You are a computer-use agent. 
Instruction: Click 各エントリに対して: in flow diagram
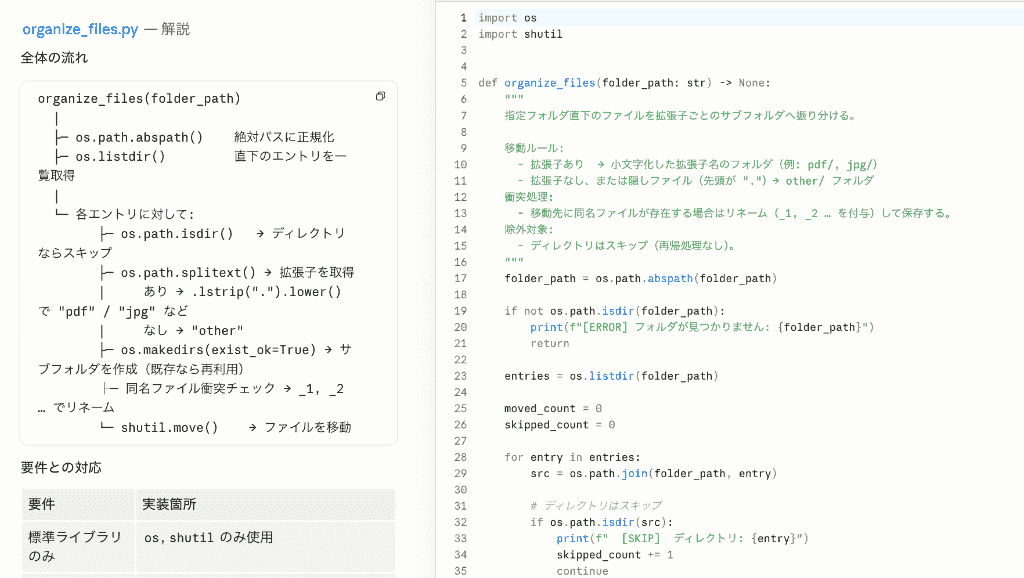point(135,214)
